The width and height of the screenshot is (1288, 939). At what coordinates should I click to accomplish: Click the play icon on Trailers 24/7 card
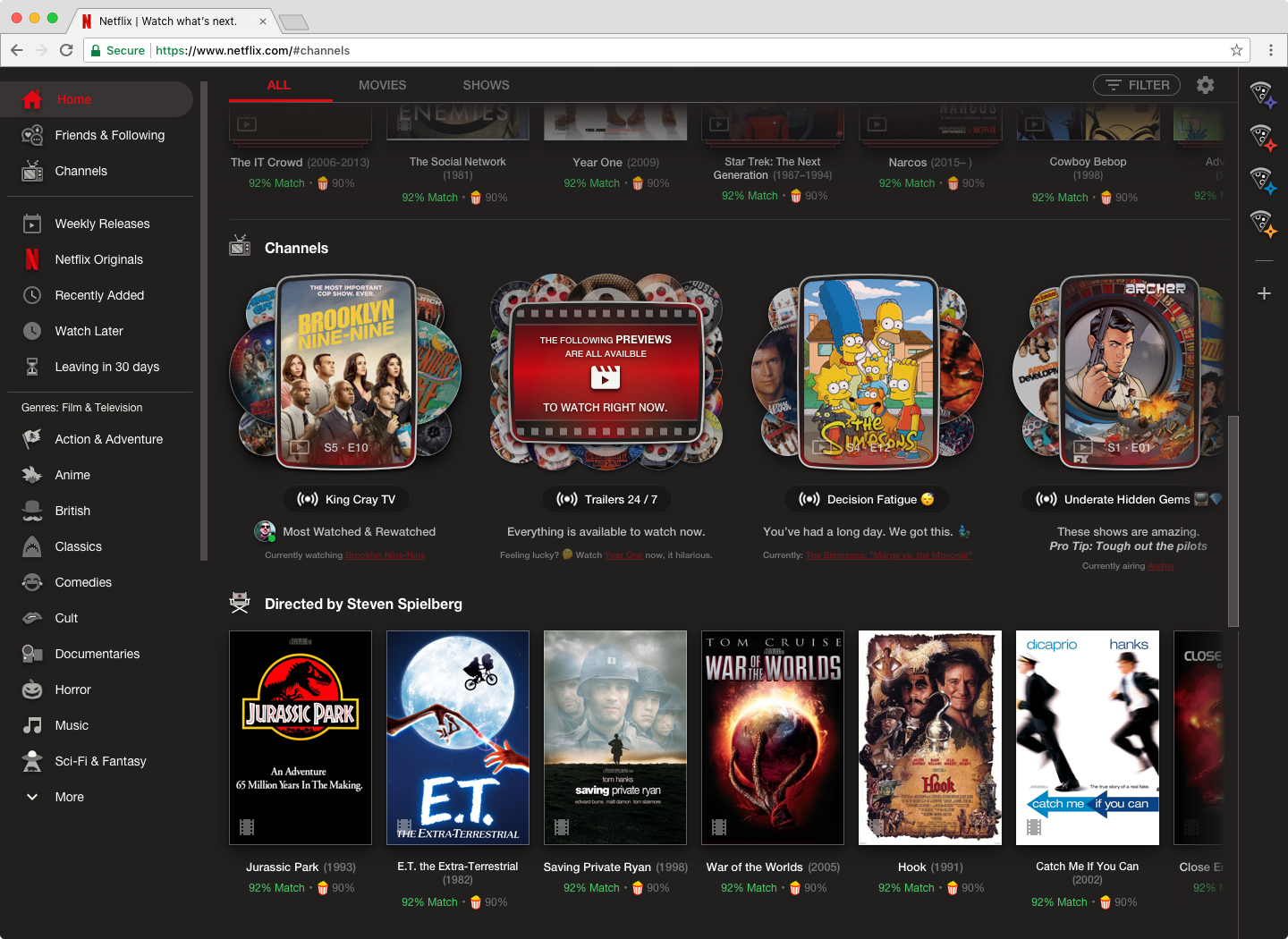coord(606,379)
